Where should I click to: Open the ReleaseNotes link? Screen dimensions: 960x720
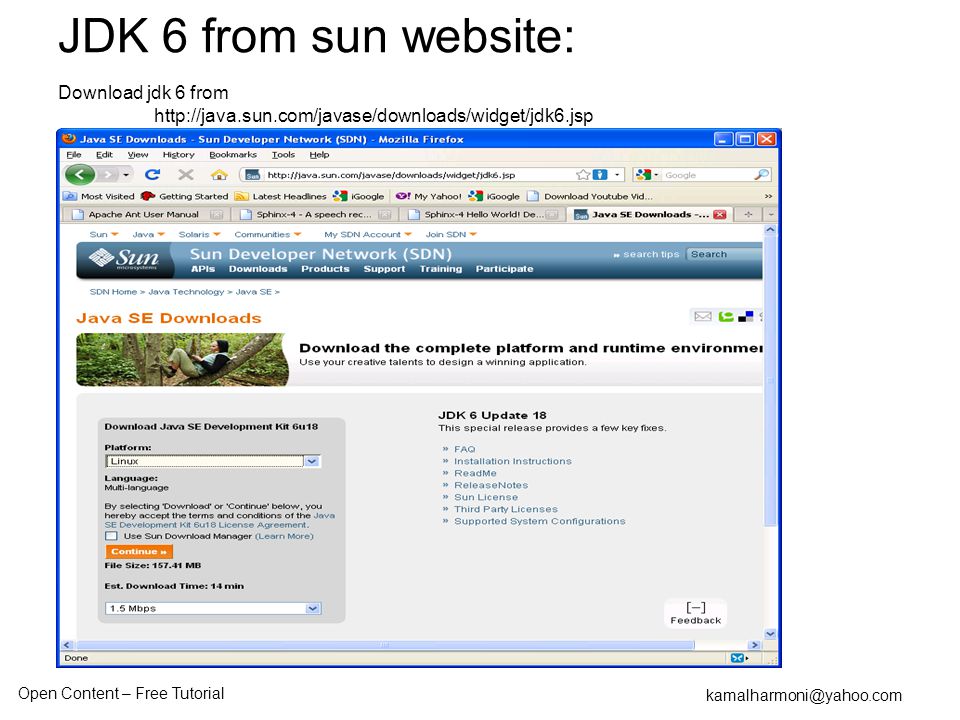[x=491, y=486]
